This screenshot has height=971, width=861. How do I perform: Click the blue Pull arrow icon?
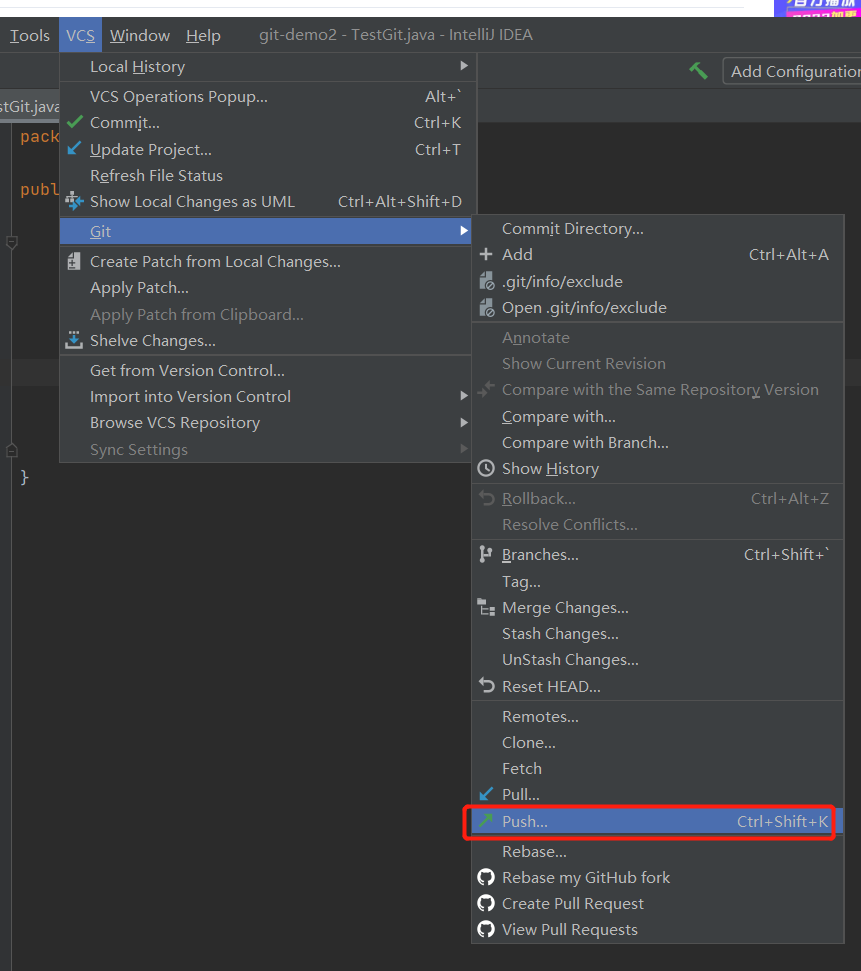486,793
